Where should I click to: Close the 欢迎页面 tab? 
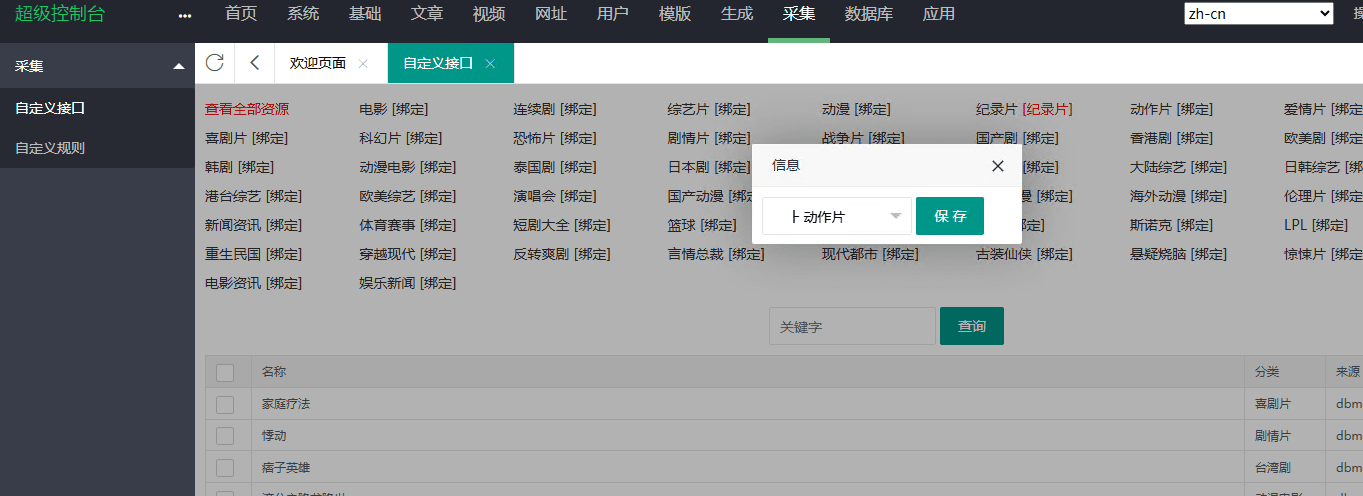pyautogui.click(x=363, y=63)
